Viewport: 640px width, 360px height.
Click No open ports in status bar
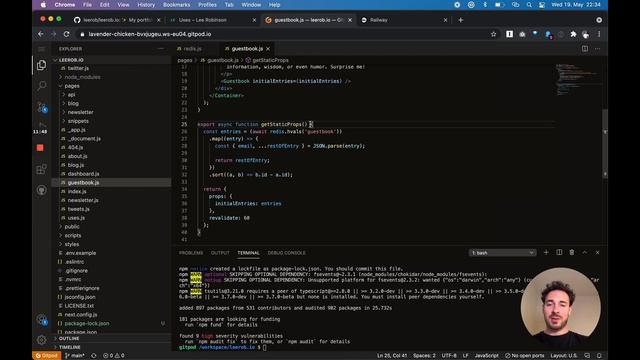click(524, 356)
